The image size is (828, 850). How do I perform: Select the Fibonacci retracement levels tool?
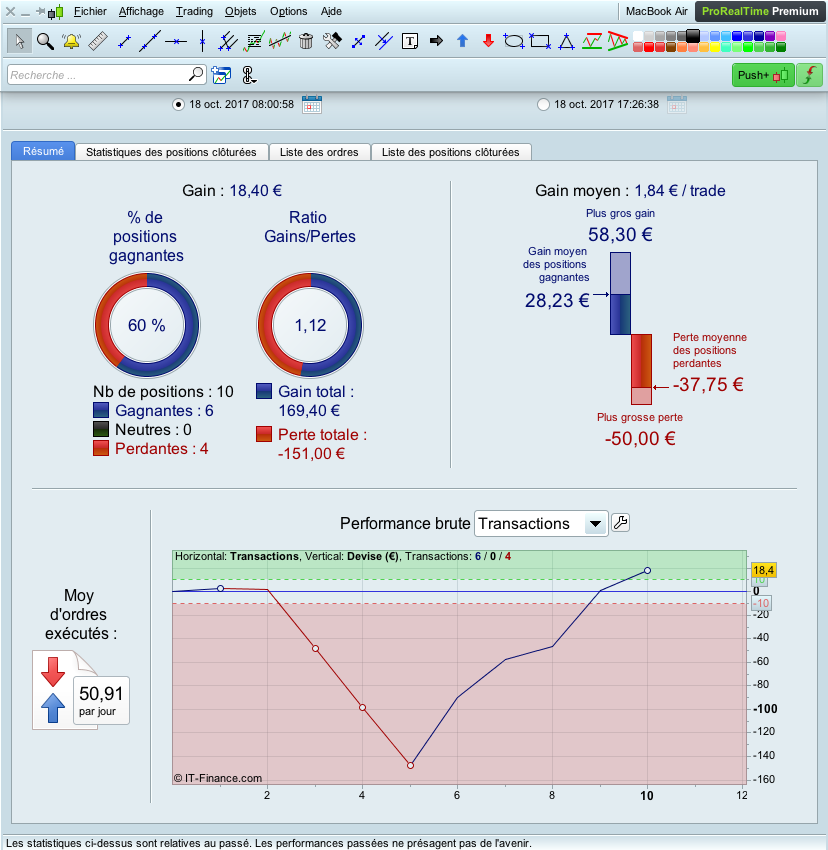click(x=254, y=41)
